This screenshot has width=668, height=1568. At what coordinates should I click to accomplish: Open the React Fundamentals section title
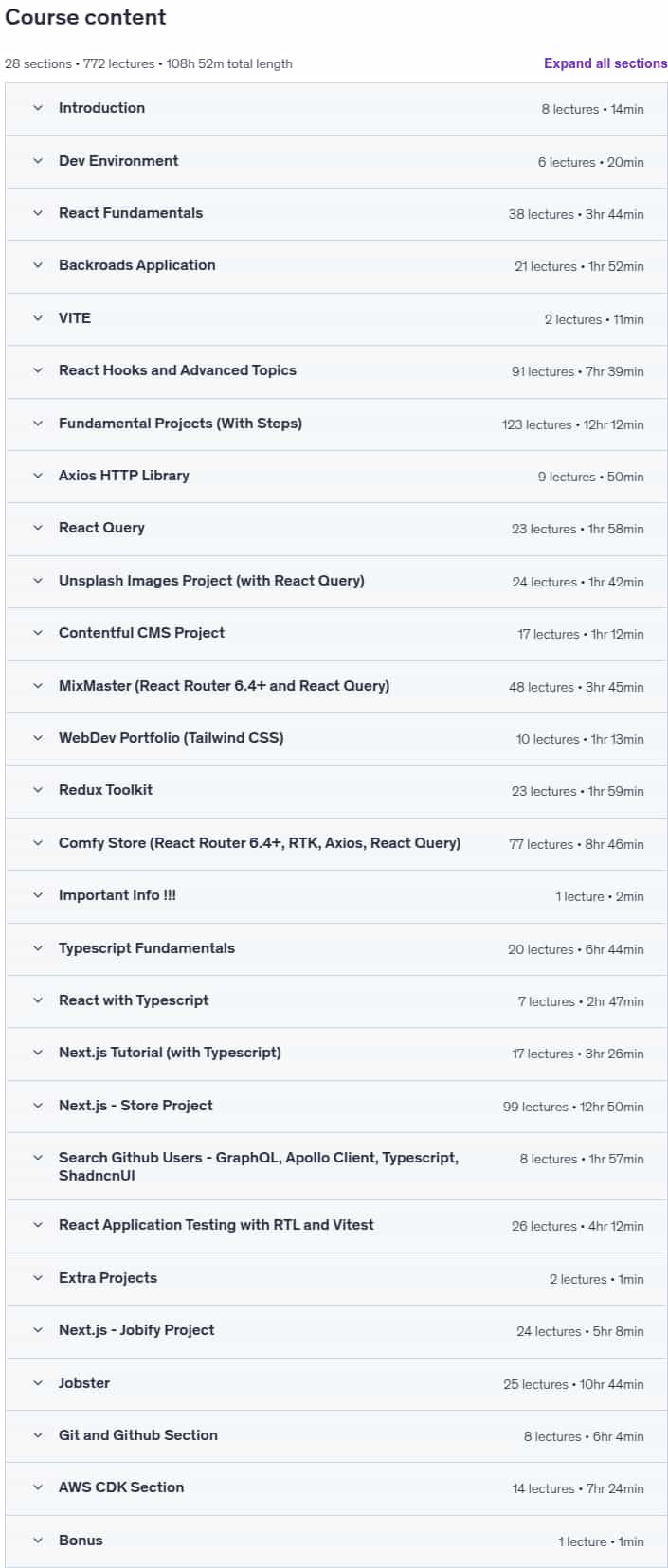coord(131,213)
